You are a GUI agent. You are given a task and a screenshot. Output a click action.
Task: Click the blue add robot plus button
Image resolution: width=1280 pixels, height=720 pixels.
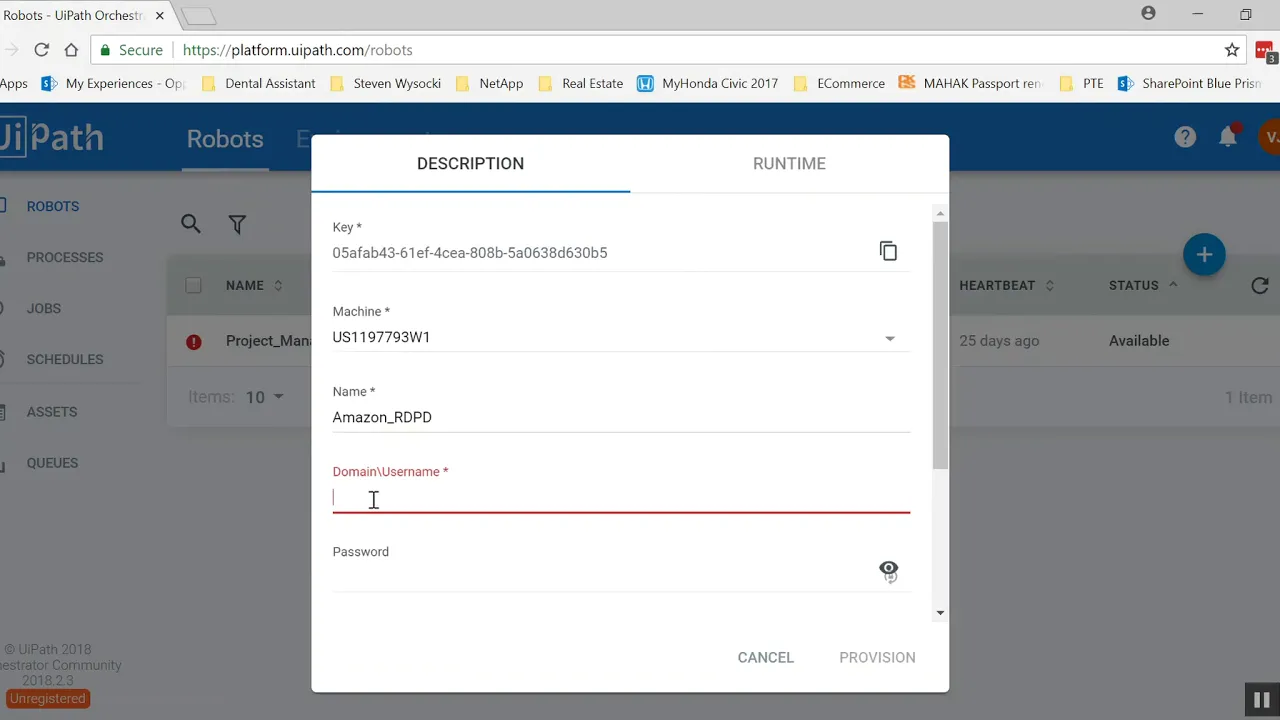[1204, 255]
